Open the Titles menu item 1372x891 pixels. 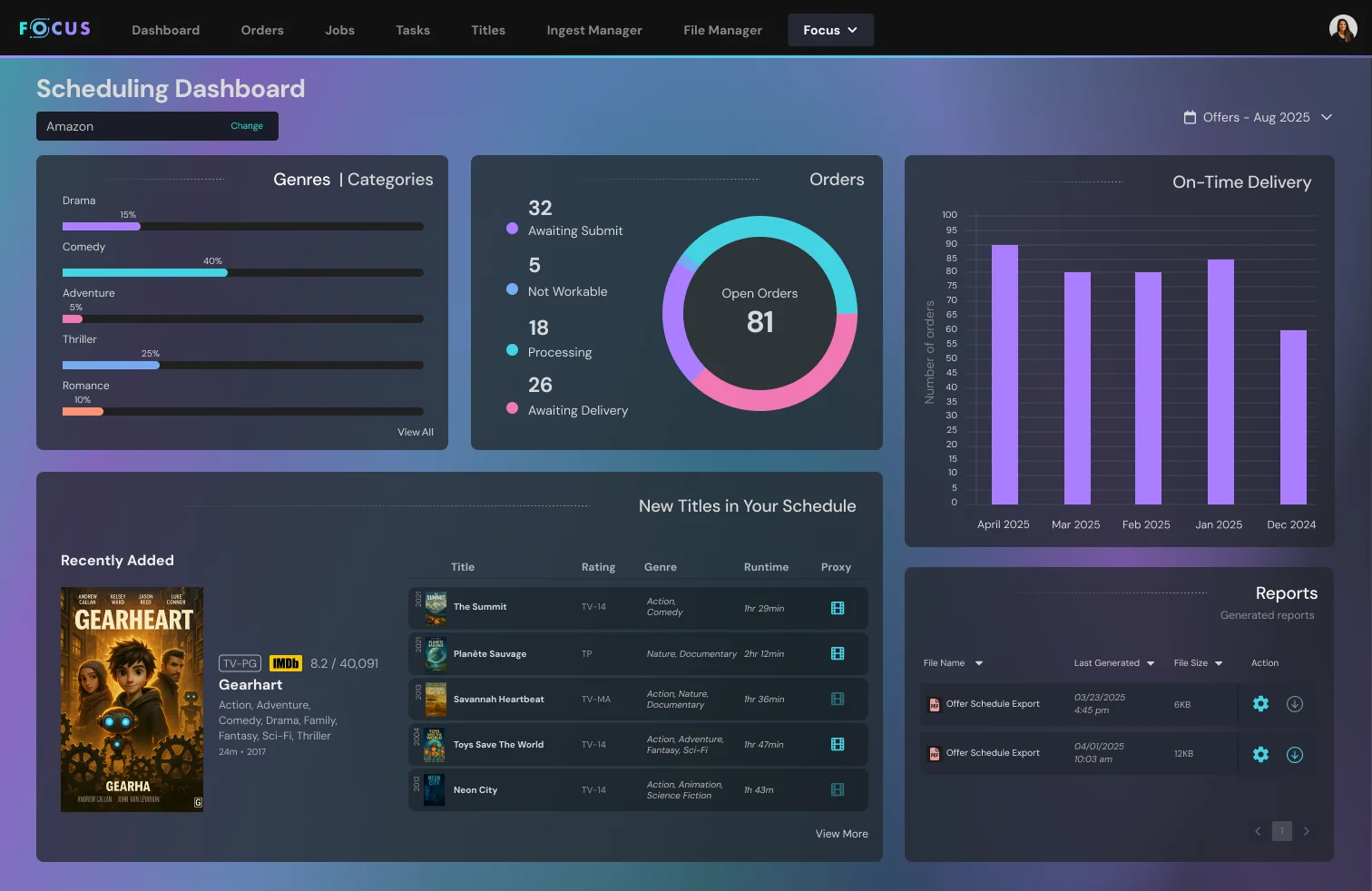click(x=488, y=30)
